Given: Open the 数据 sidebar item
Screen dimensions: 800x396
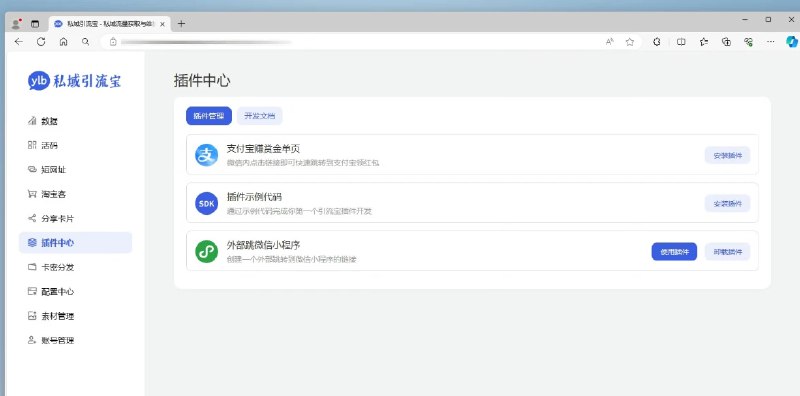Looking at the screenshot, I should 43,121.
